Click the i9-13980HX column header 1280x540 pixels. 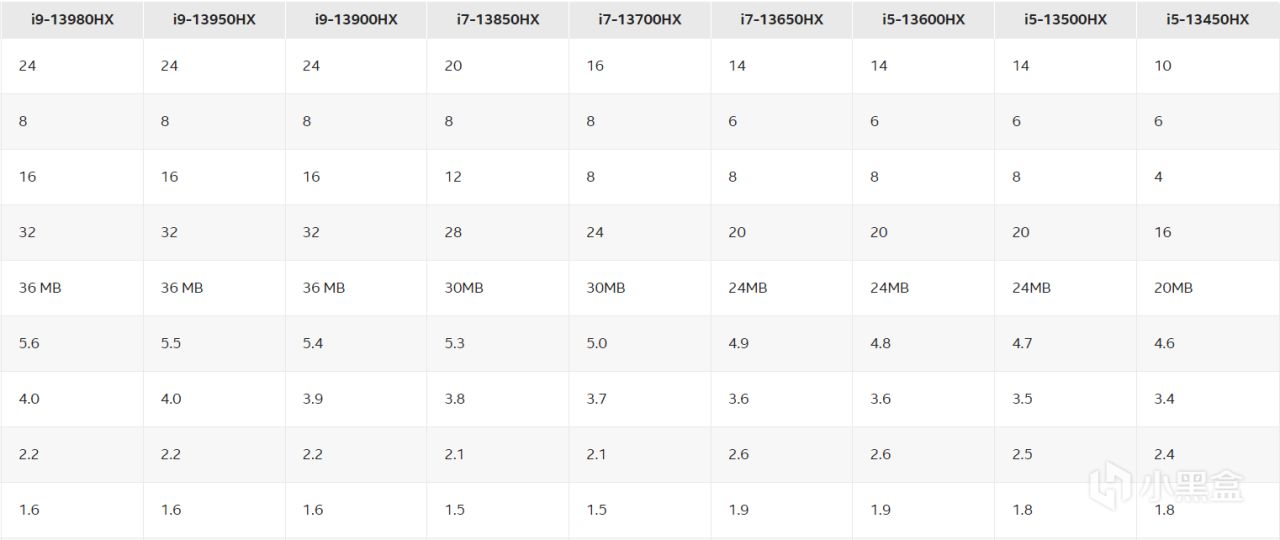[x=72, y=20]
